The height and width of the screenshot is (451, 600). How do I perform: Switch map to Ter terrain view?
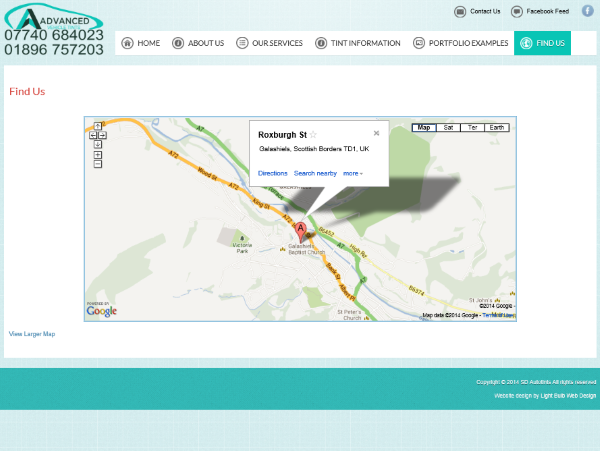coord(473,128)
